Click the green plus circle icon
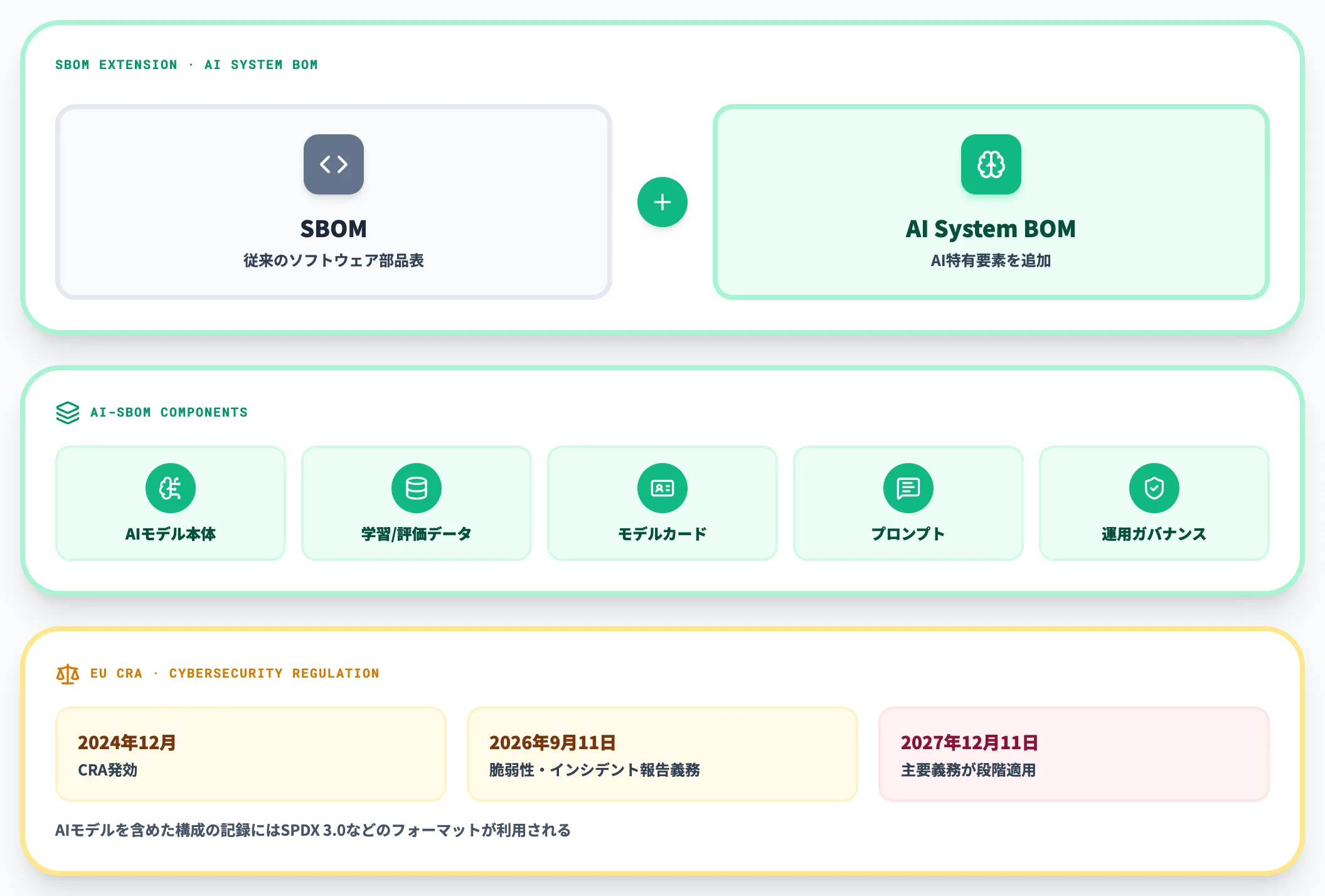 tap(662, 202)
